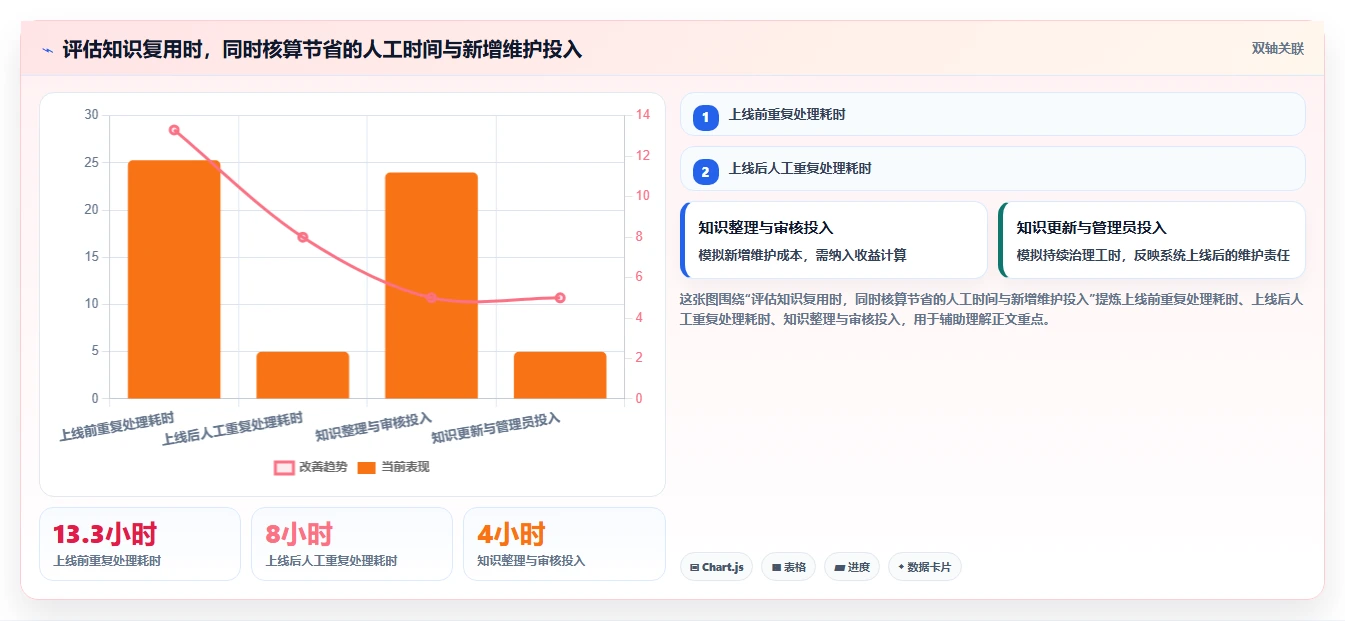Click the 表格 tag
Screen dimensions: 1345x621
pyautogui.click(x=788, y=567)
